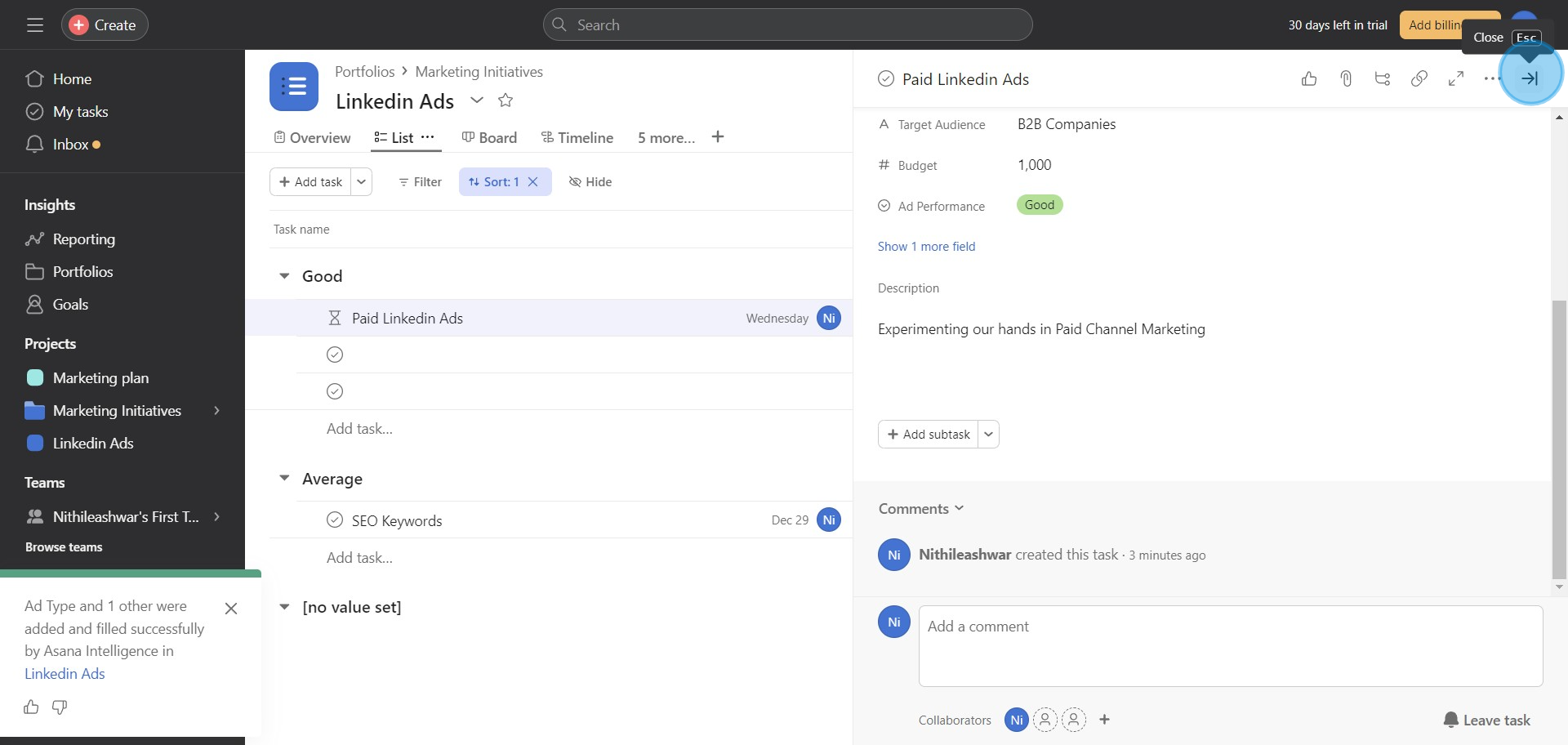
Task: Clear the Sort: 1 filter
Action: click(x=533, y=182)
